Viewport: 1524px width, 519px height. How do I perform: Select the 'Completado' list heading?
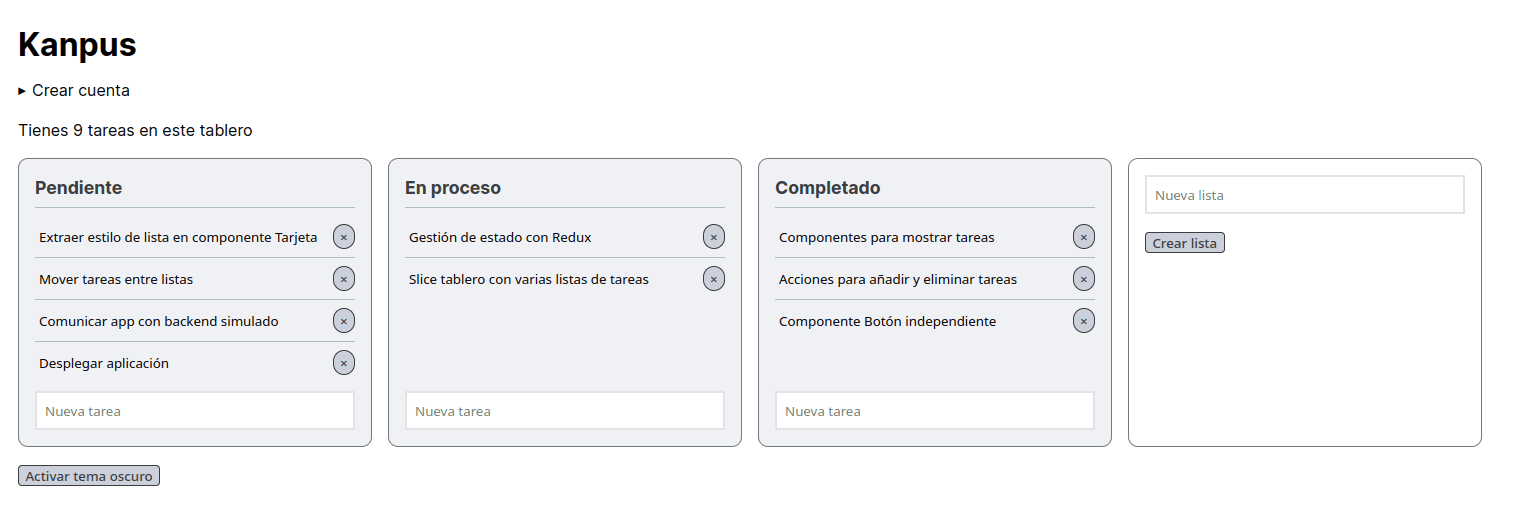coord(828,188)
